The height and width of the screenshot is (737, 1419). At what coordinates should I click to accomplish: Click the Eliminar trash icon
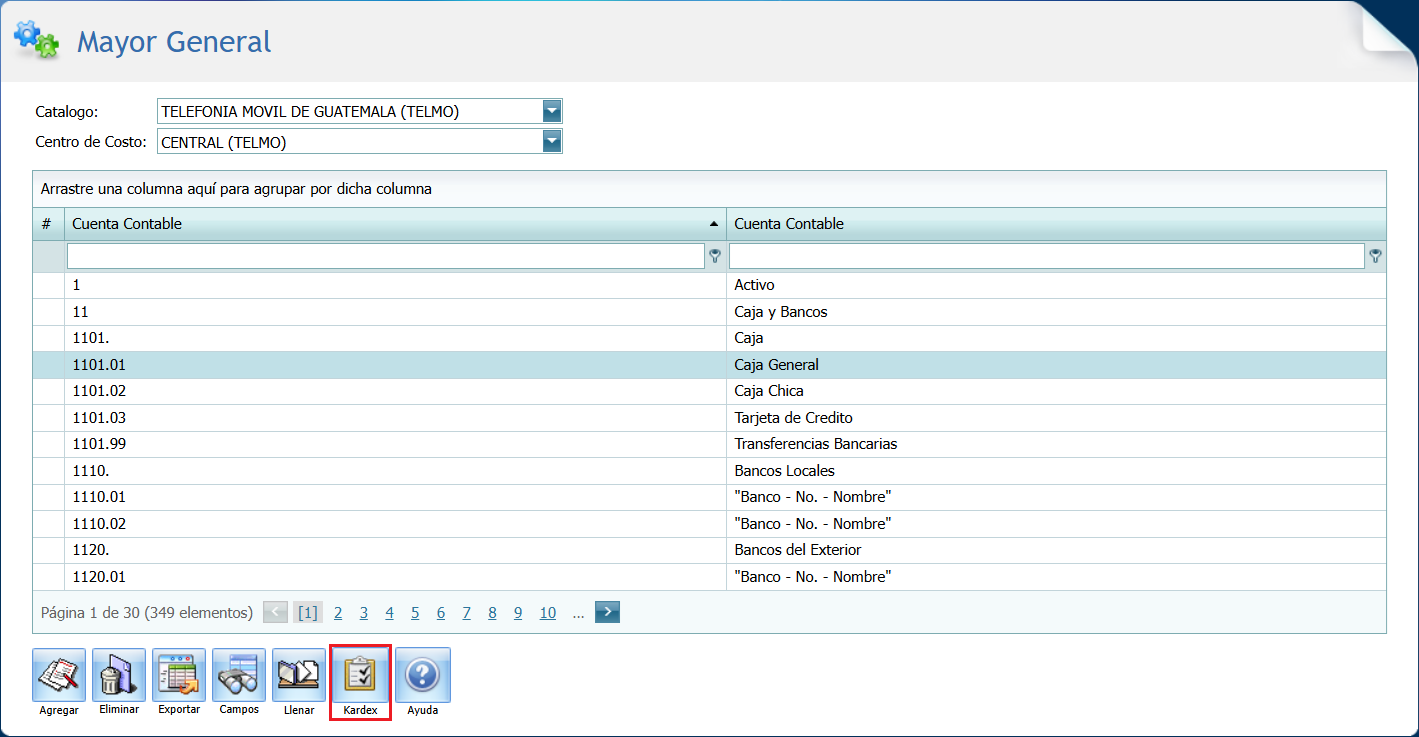[119, 676]
